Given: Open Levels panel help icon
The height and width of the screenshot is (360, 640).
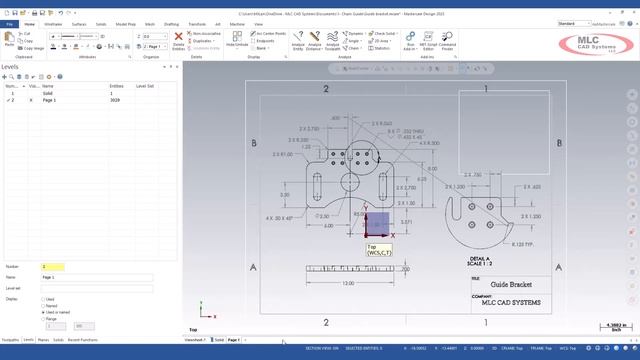Looking at the screenshot, I should click(60, 77).
